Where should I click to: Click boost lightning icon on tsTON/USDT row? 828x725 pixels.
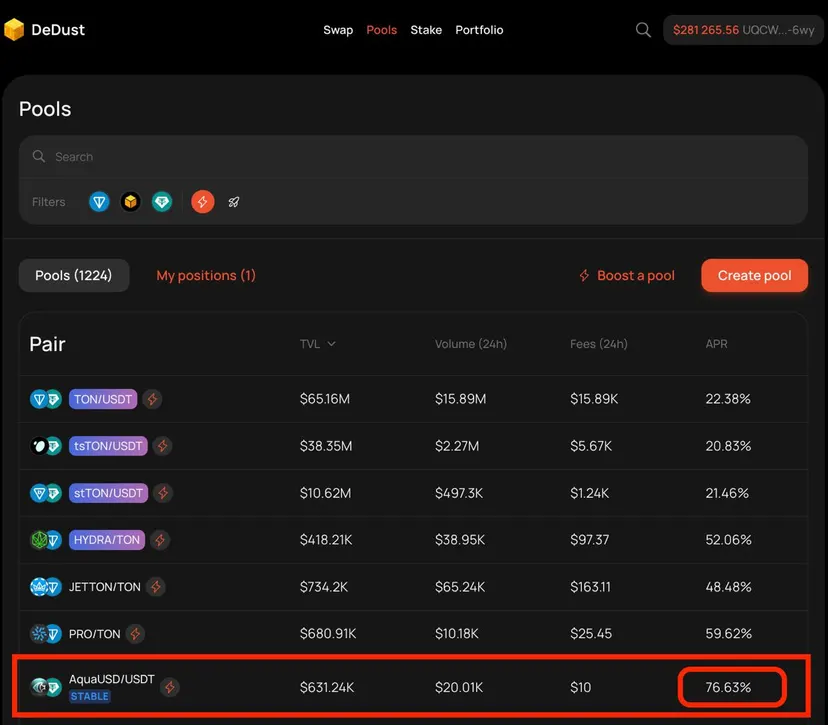(162, 446)
